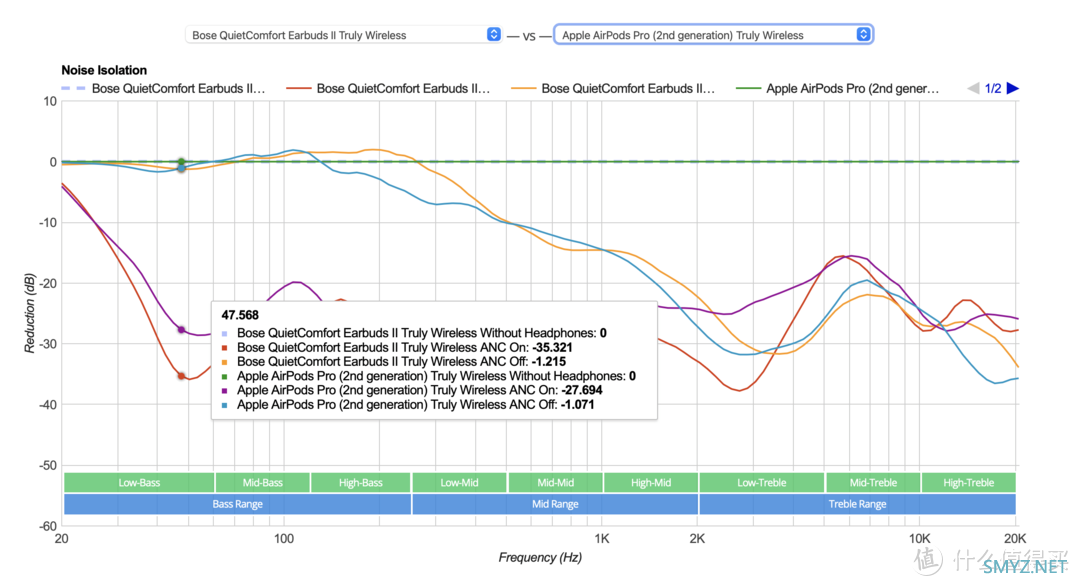Open the Apple AirPods Pro product dropdown

[714, 34]
